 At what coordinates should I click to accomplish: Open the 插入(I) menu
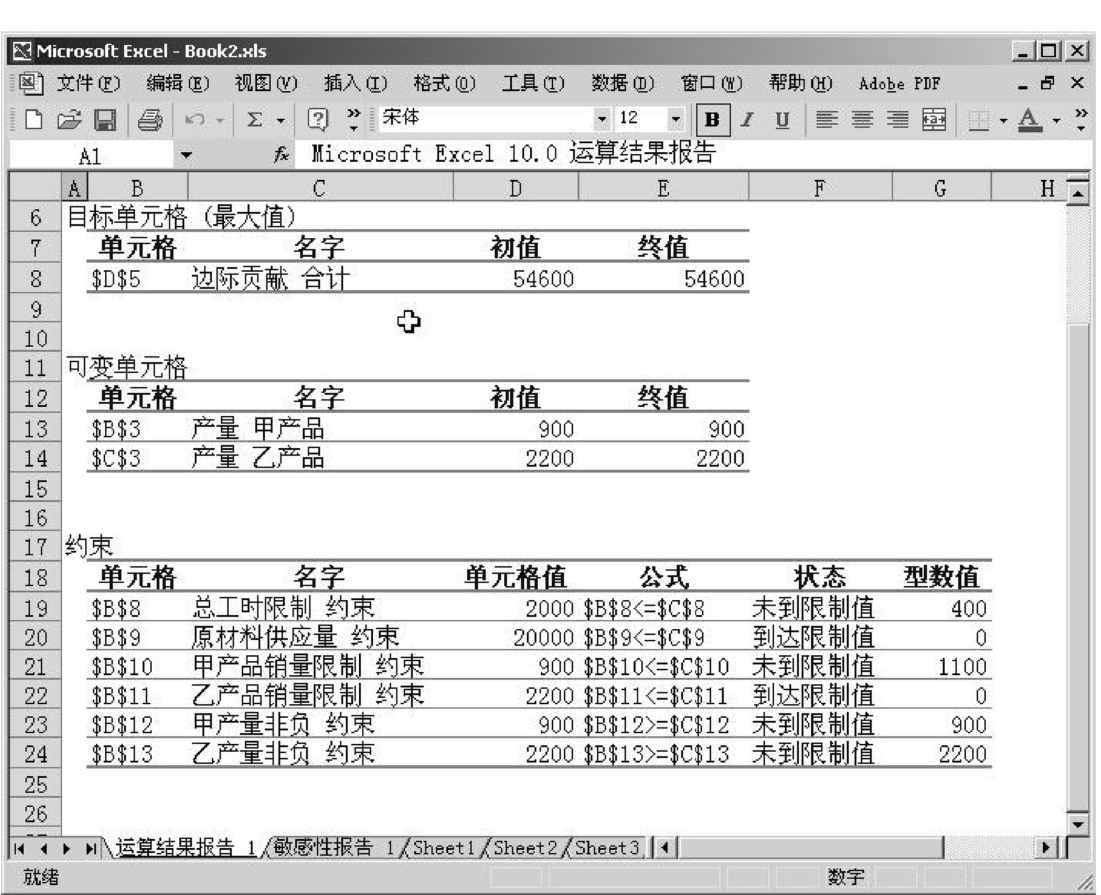tap(355, 84)
